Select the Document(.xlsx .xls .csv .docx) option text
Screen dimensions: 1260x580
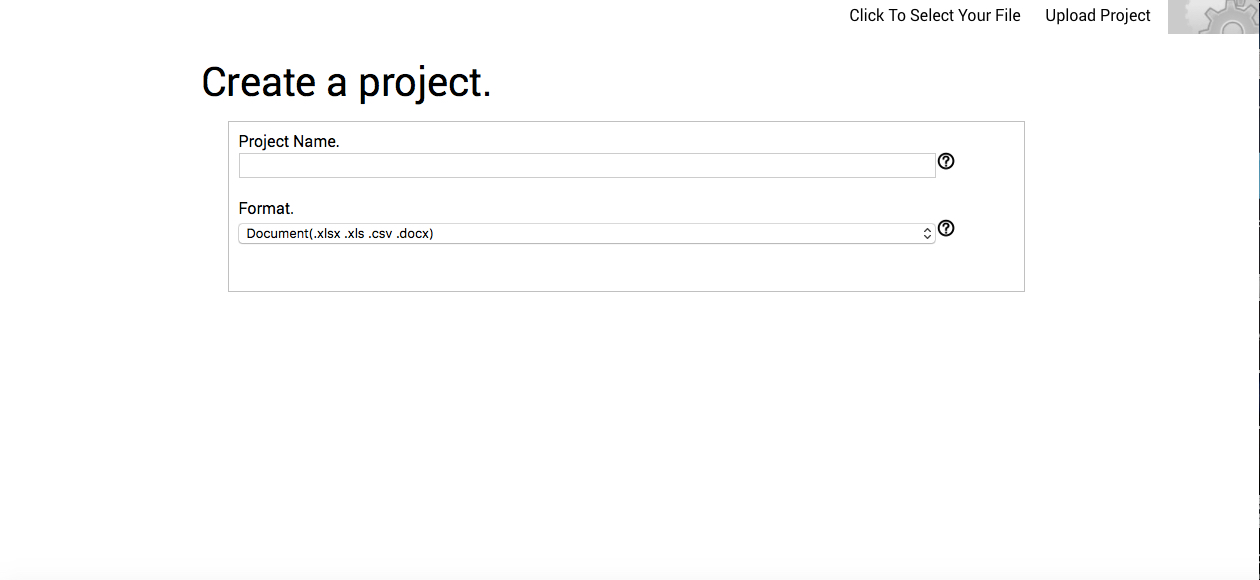340,233
